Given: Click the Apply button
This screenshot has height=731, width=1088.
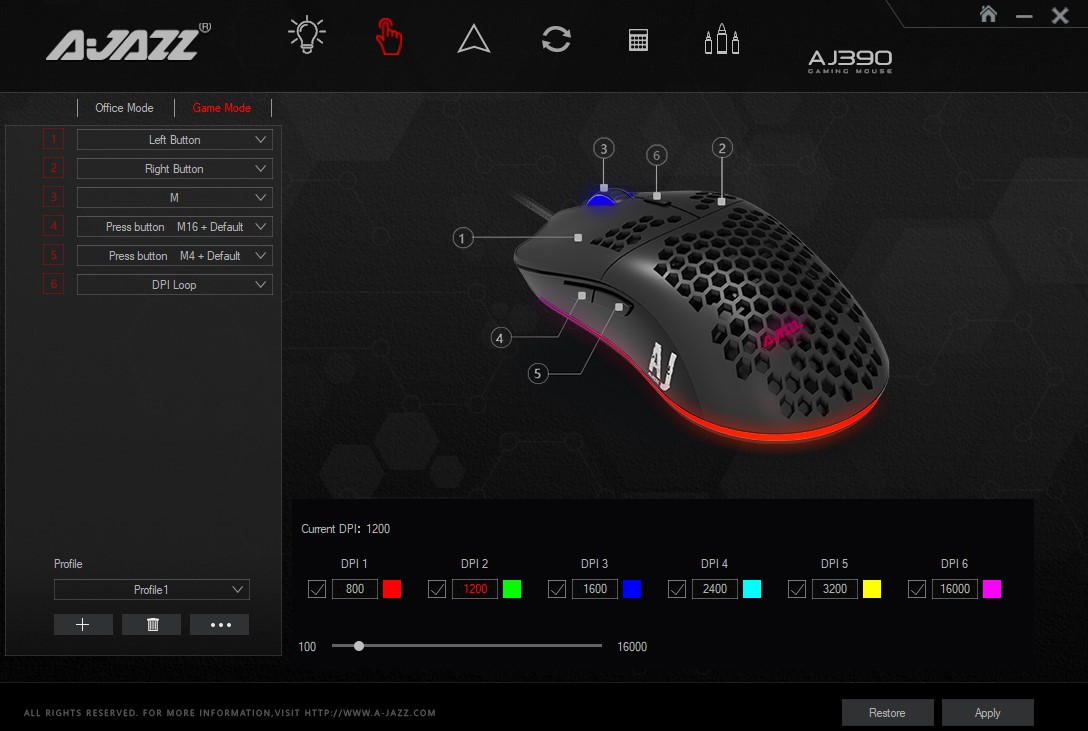Looking at the screenshot, I should click(987, 712).
